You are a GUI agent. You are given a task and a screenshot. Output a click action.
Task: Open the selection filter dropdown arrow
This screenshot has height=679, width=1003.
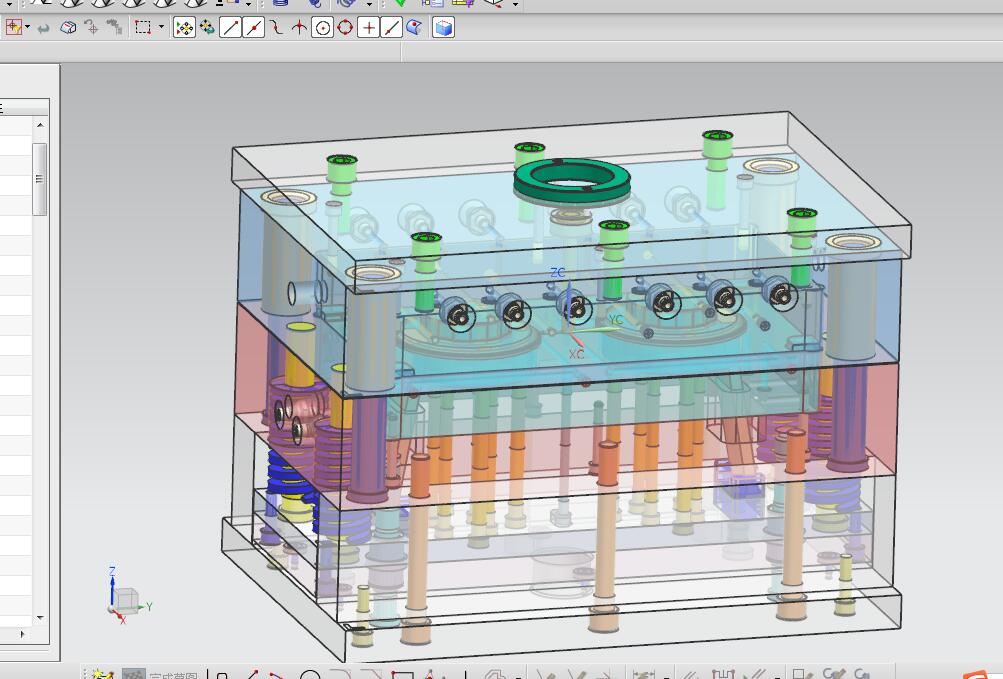click(27, 28)
